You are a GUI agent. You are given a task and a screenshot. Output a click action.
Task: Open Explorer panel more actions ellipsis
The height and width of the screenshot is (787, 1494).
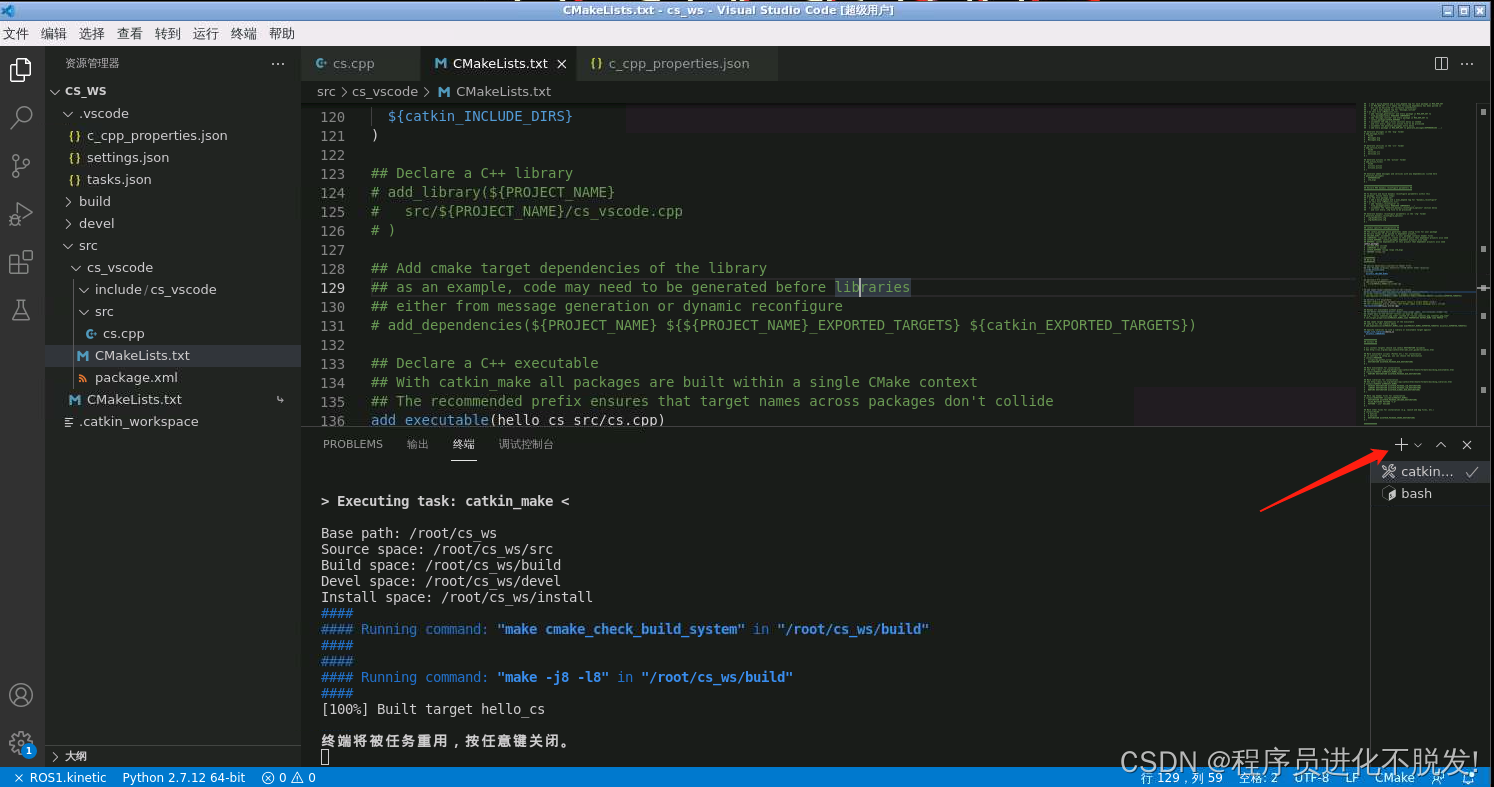click(x=278, y=63)
